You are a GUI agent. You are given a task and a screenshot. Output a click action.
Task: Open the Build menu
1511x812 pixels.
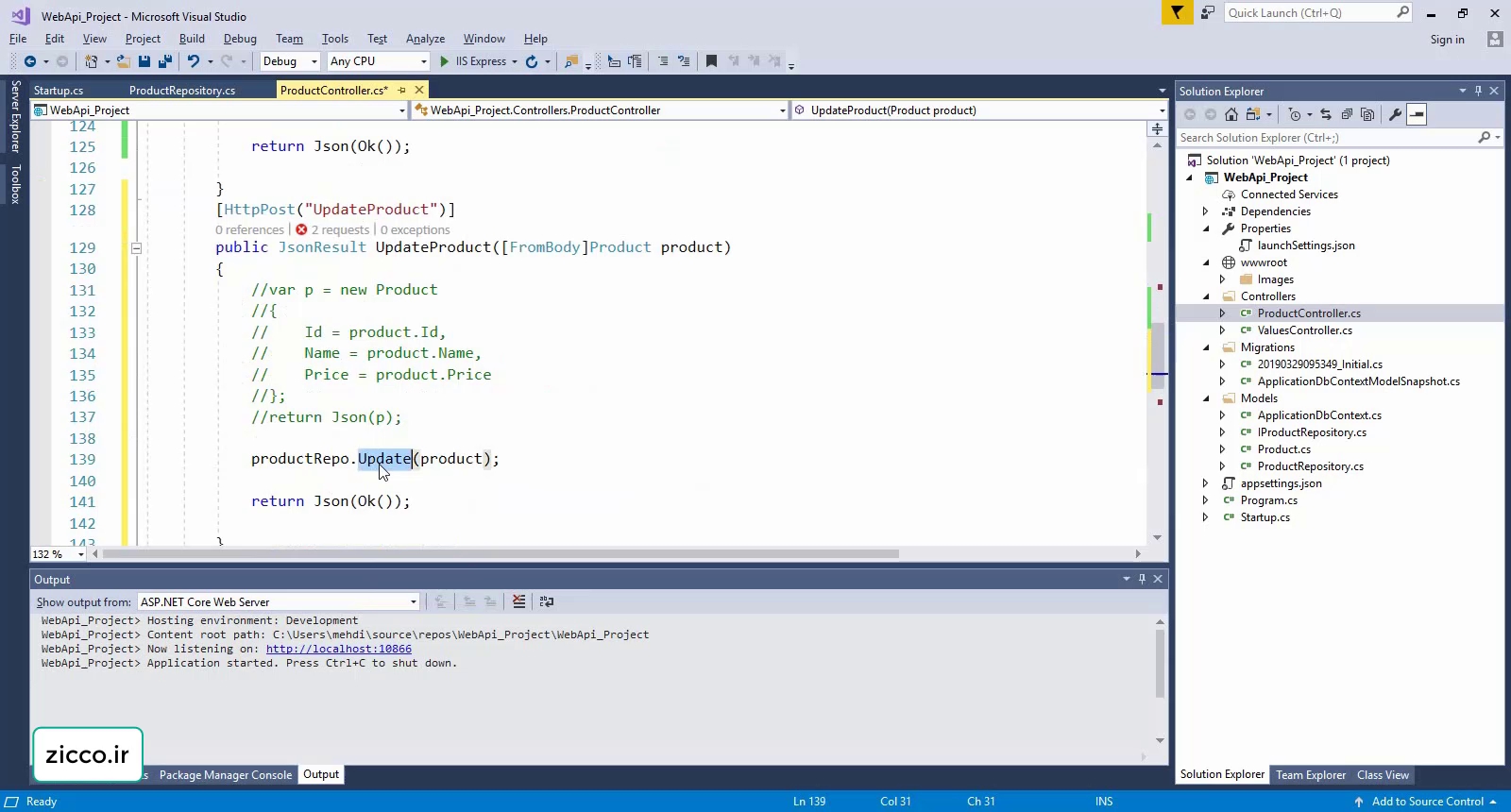click(192, 39)
